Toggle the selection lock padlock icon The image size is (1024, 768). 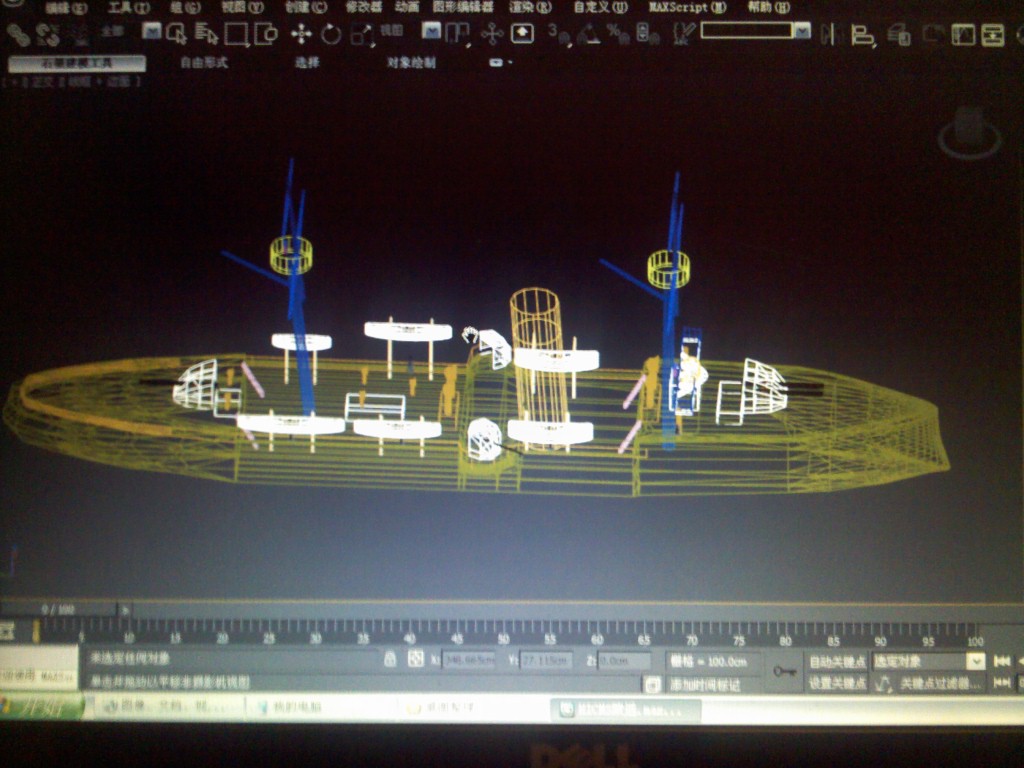tap(390, 659)
